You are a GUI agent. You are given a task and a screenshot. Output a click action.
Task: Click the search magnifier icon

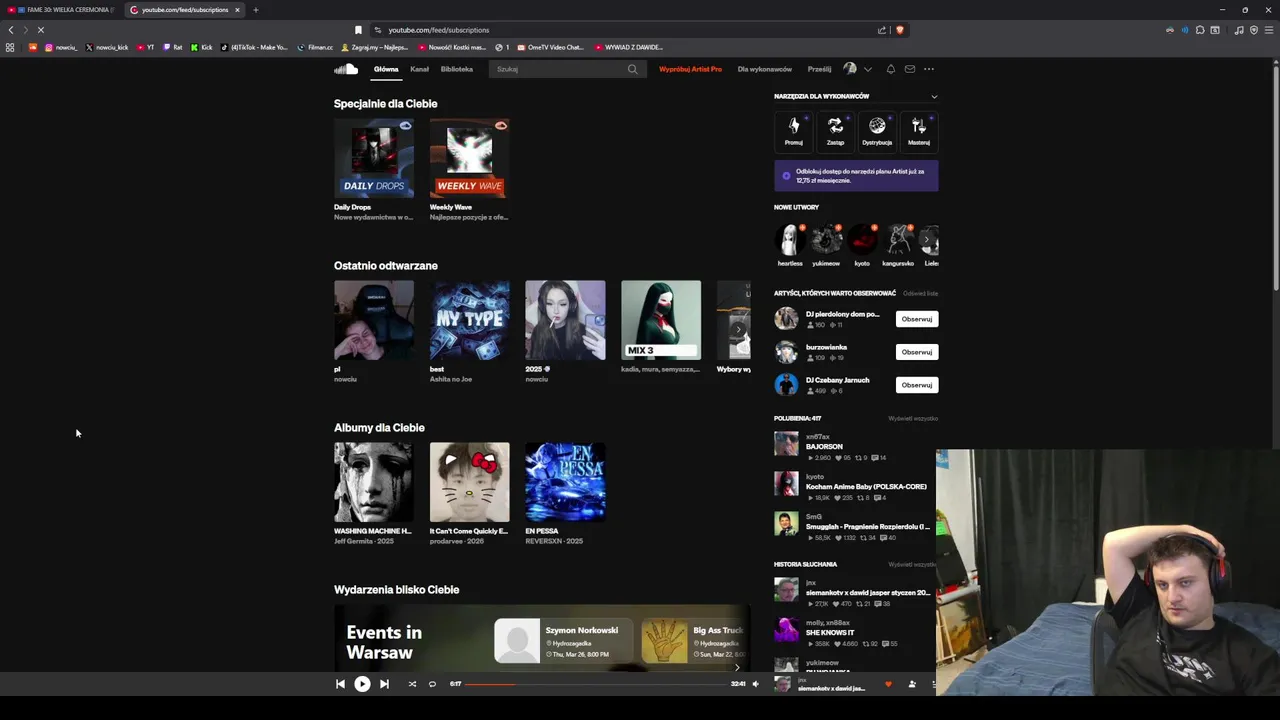pos(632,69)
